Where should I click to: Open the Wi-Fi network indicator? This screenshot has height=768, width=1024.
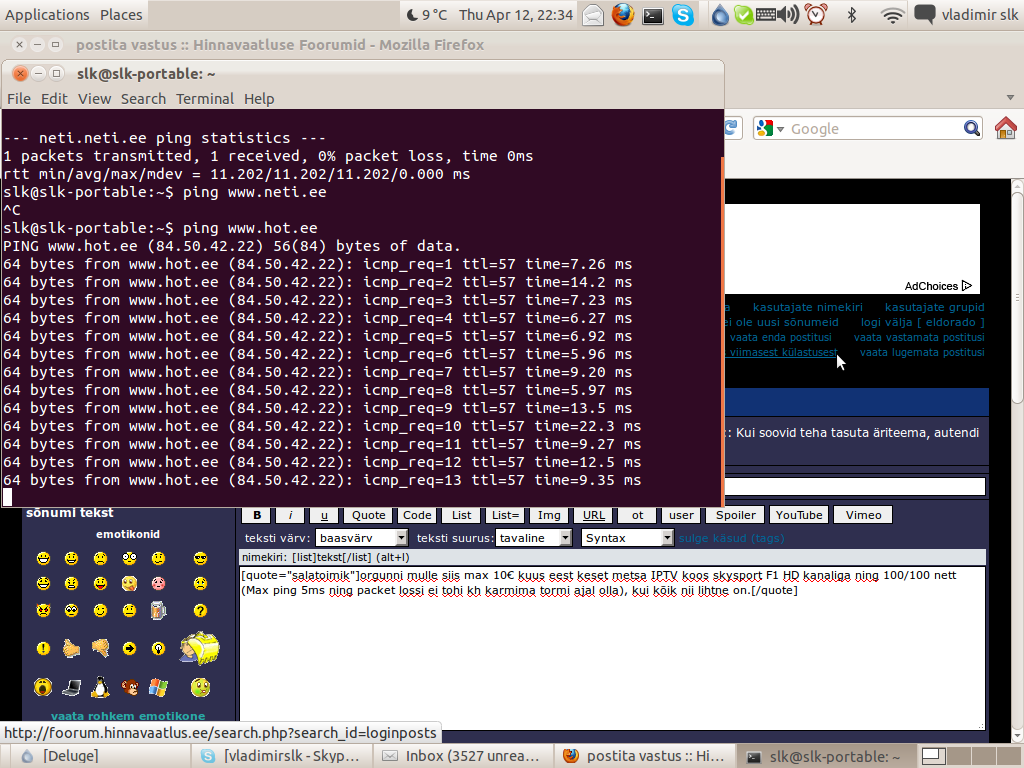(x=892, y=15)
